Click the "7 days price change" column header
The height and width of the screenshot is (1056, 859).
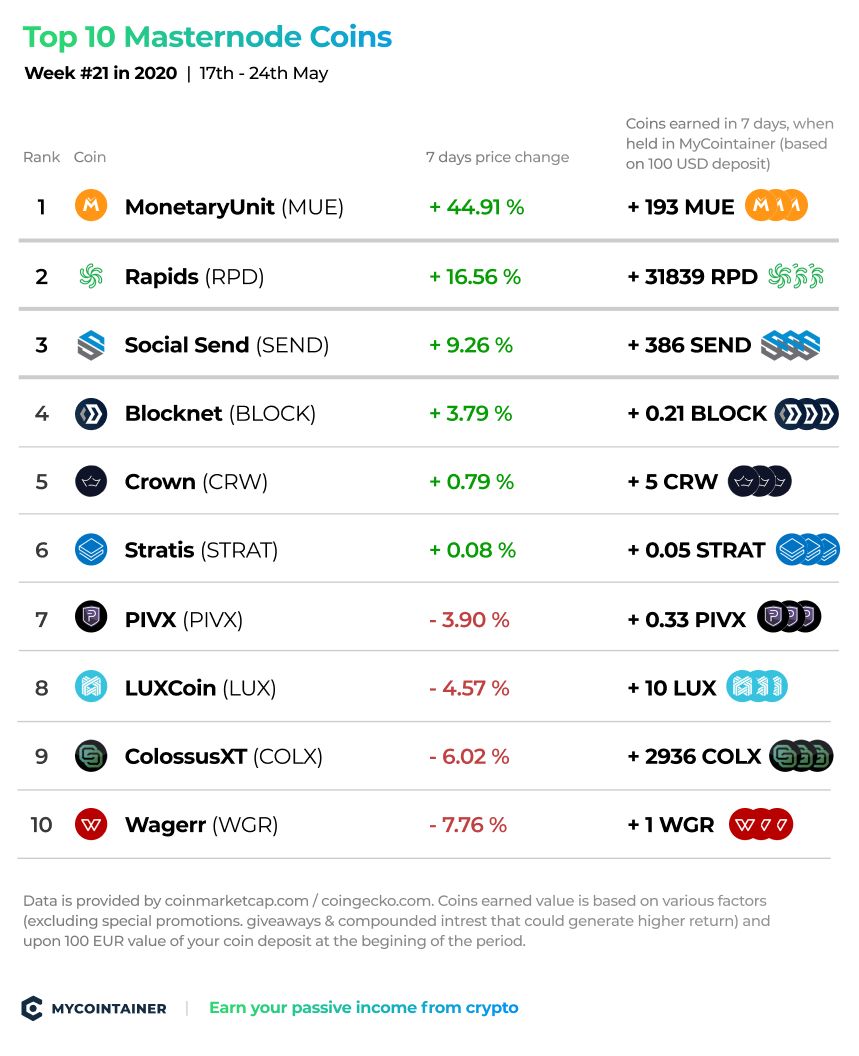pyautogui.click(x=497, y=157)
